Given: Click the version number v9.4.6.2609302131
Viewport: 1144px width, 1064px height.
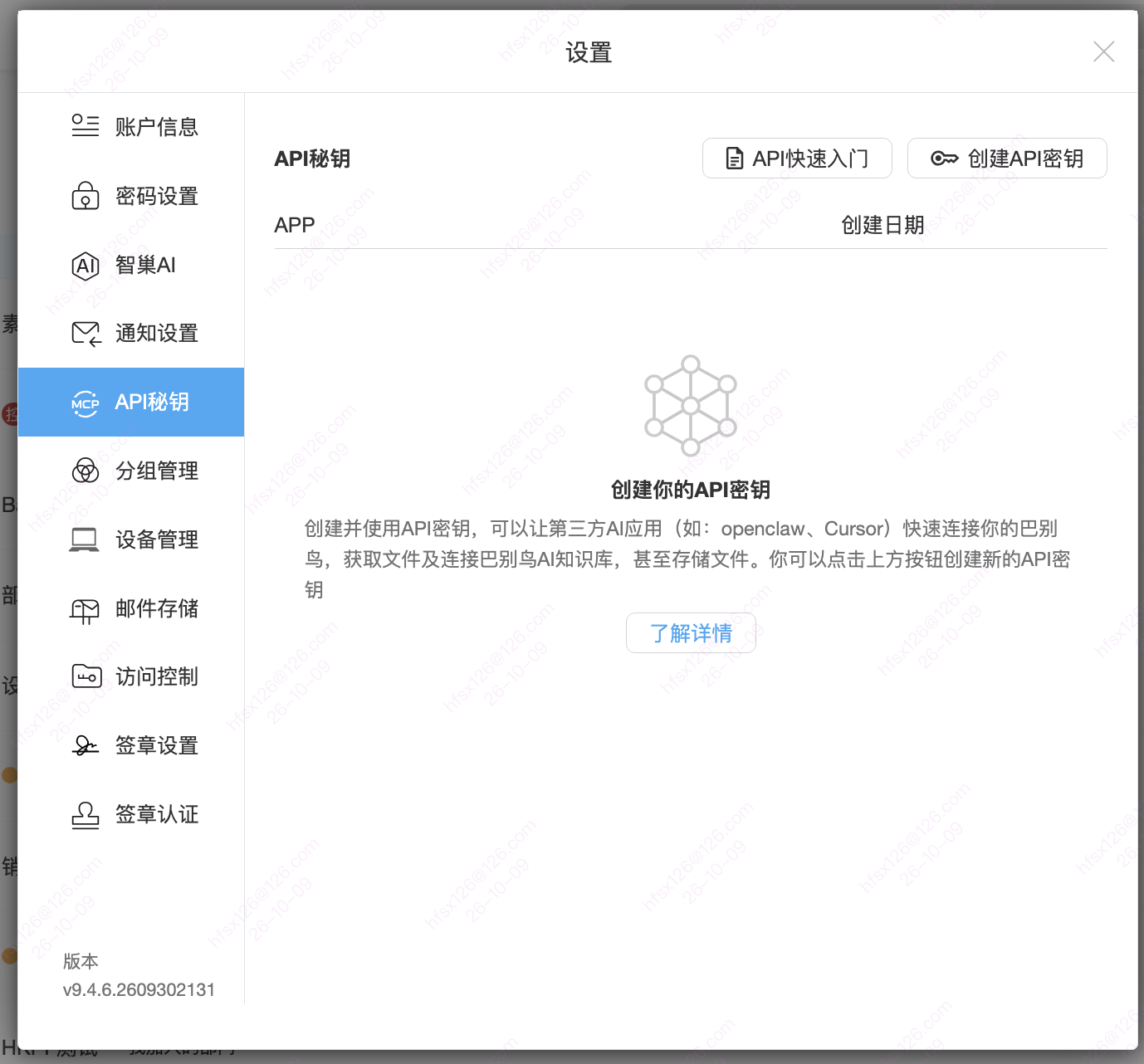Looking at the screenshot, I should click(x=139, y=989).
